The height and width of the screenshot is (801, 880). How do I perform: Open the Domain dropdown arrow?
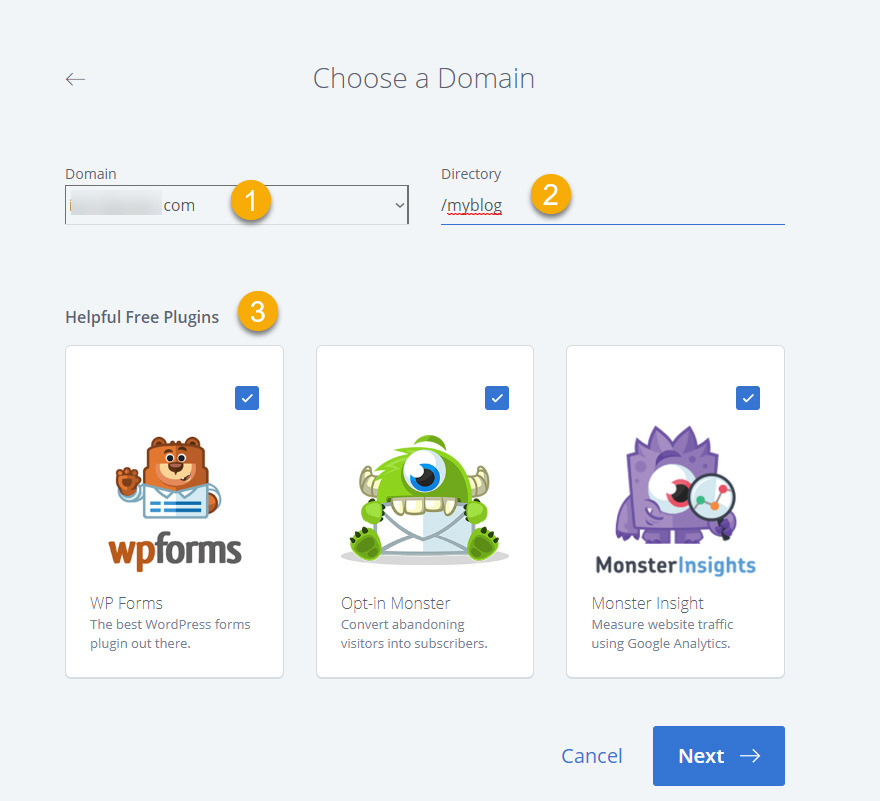point(398,205)
